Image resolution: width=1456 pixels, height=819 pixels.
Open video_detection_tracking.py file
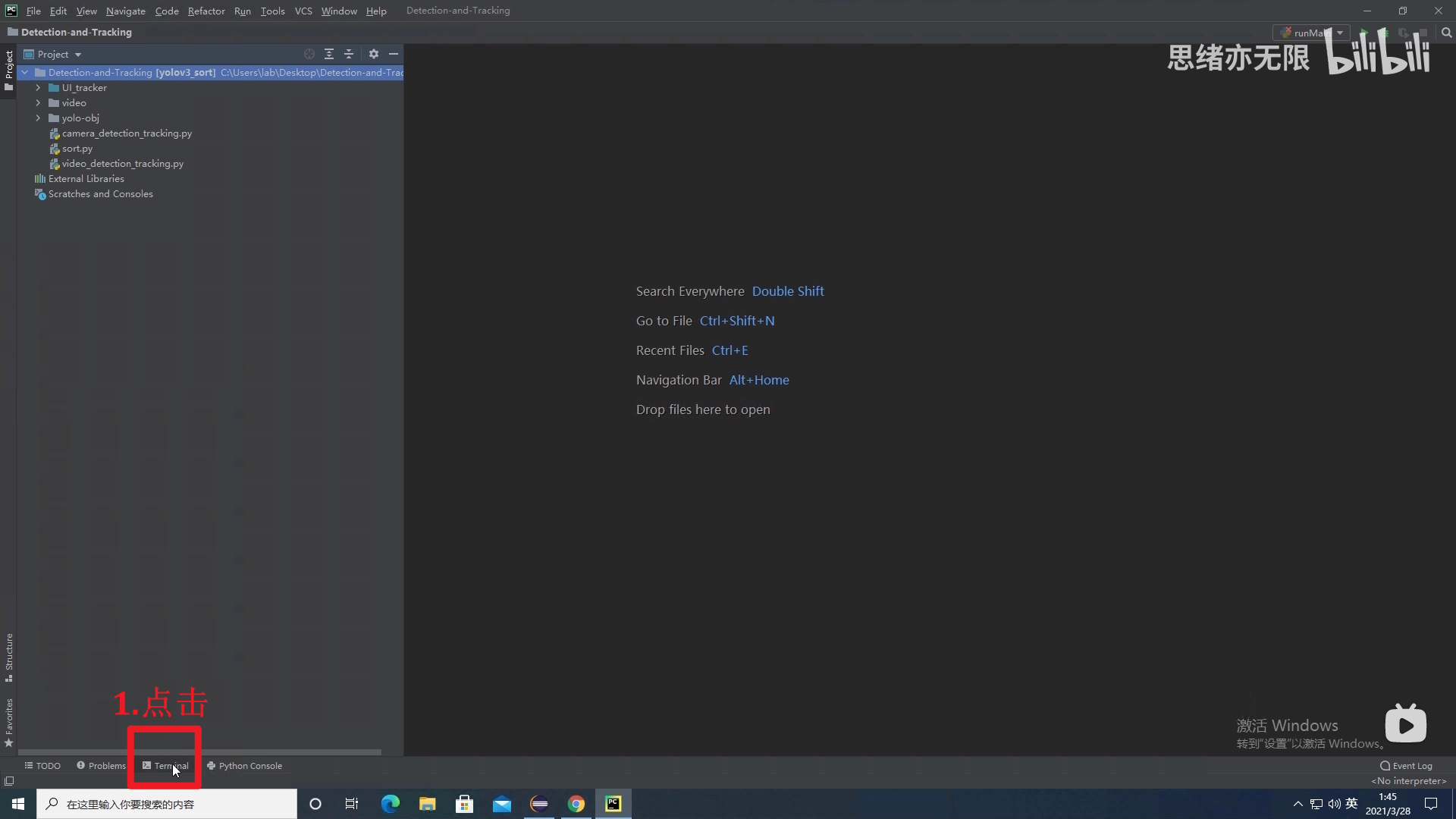point(122,163)
